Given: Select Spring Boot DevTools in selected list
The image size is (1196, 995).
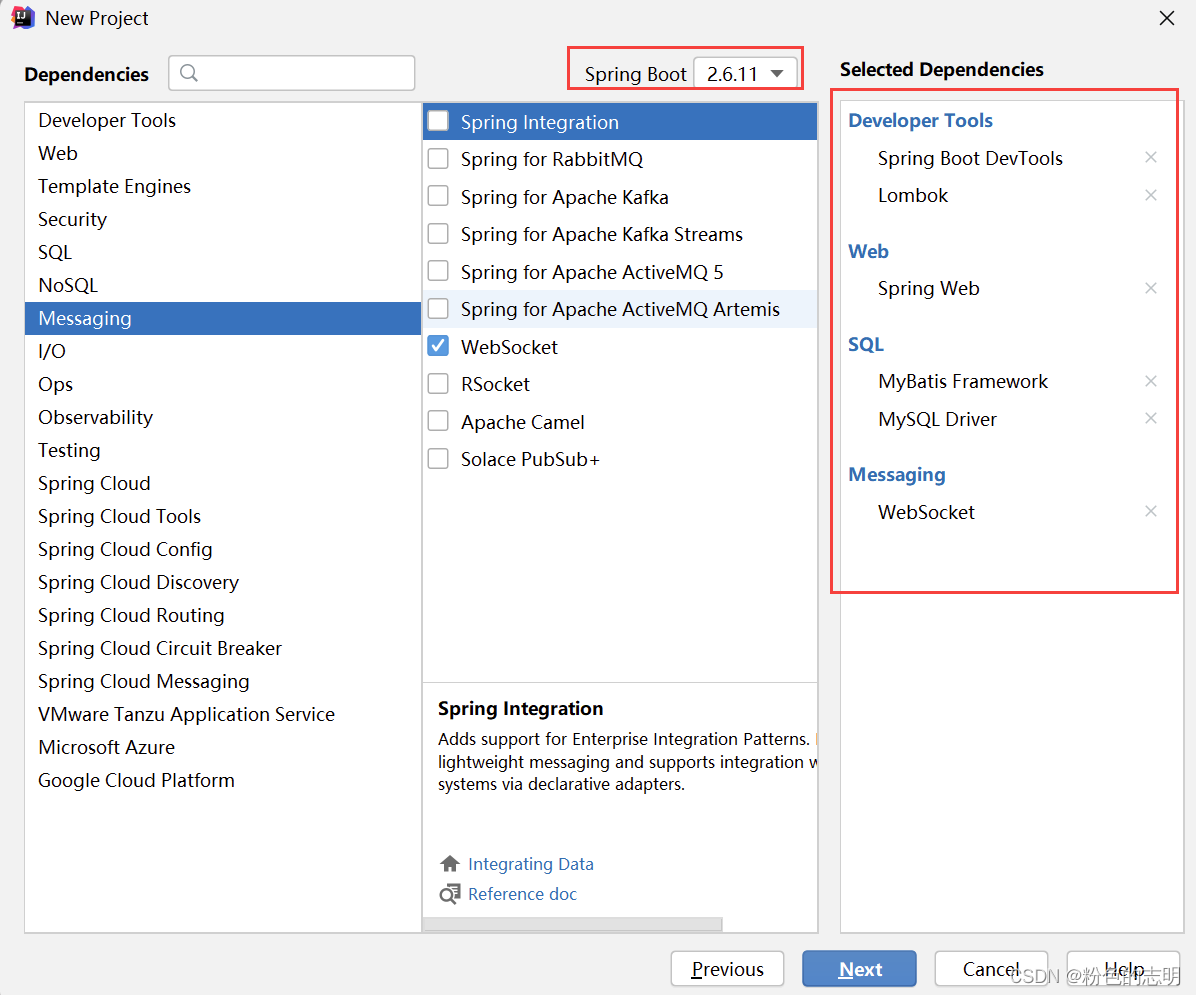Looking at the screenshot, I should pyautogui.click(x=970, y=158).
